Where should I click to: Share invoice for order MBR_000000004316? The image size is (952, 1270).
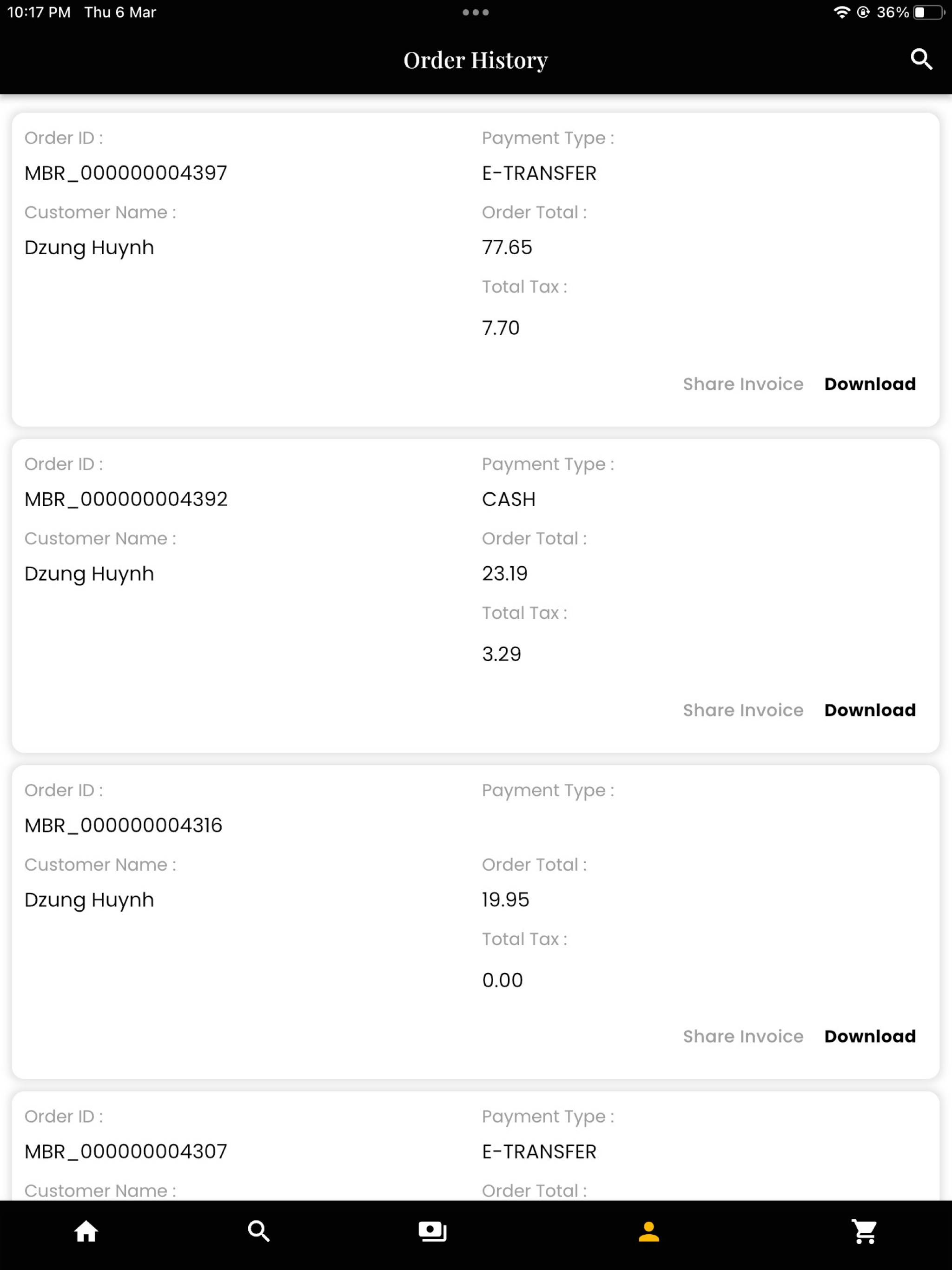743,1036
